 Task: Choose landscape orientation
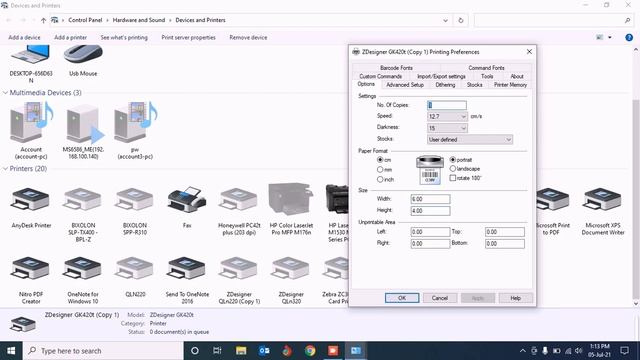[x=453, y=169]
